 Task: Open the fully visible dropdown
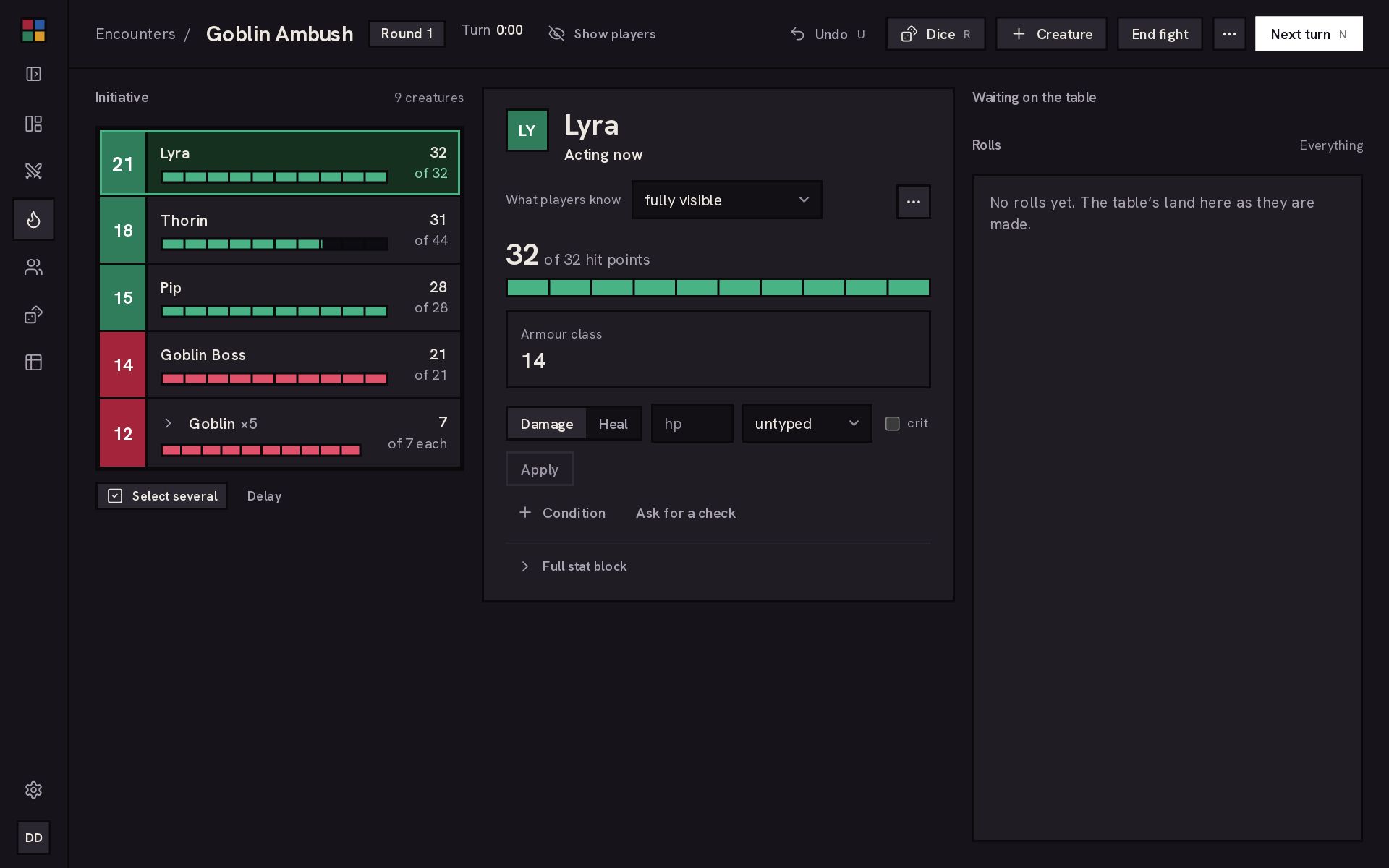coord(726,200)
